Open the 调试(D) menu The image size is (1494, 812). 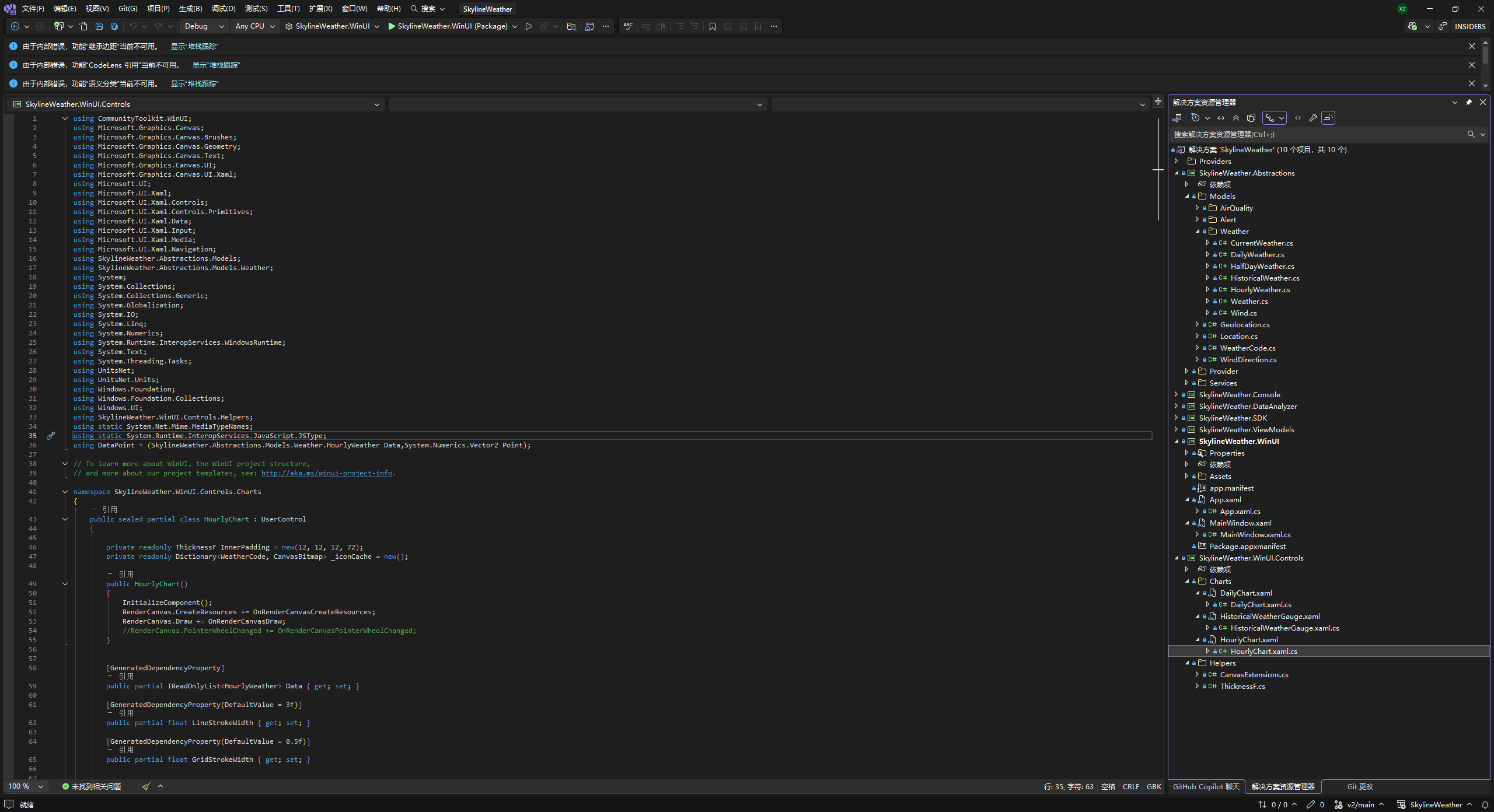[x=224, y=9]
